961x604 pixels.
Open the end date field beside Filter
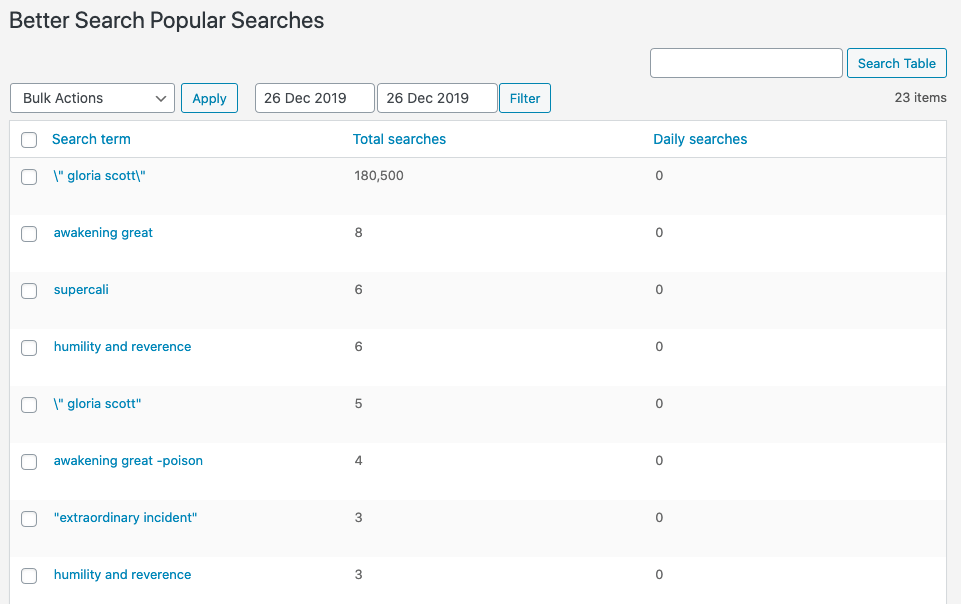pyautogui.click(x=437, y=98)
